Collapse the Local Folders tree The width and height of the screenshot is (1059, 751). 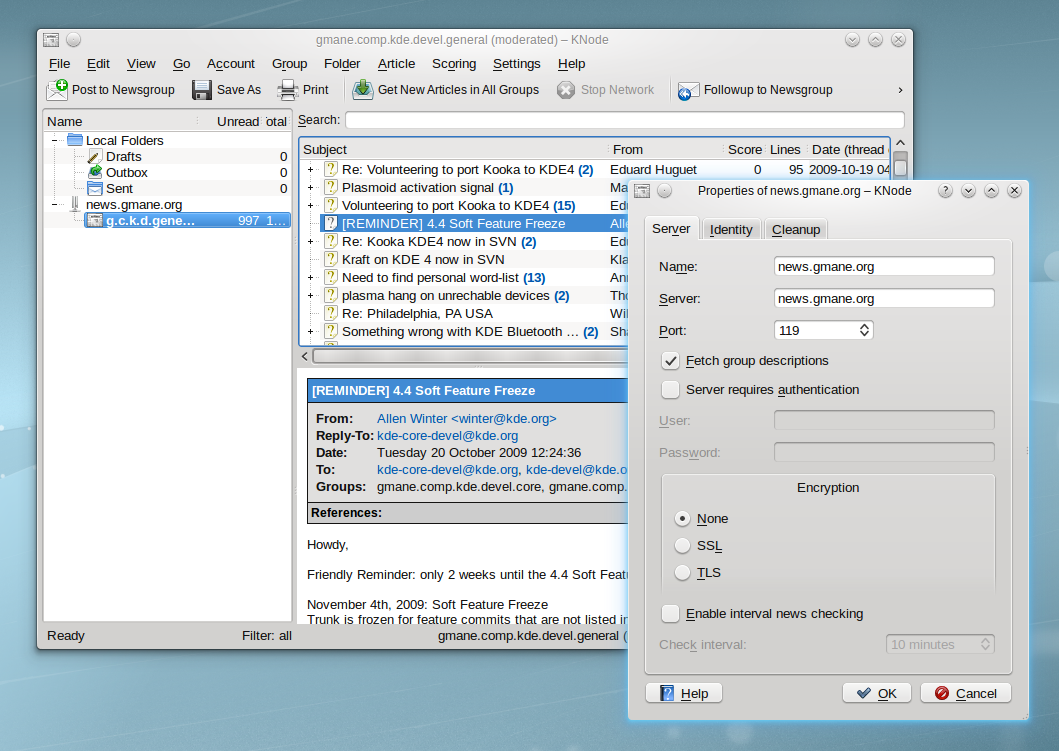click(x=55, y=141)
